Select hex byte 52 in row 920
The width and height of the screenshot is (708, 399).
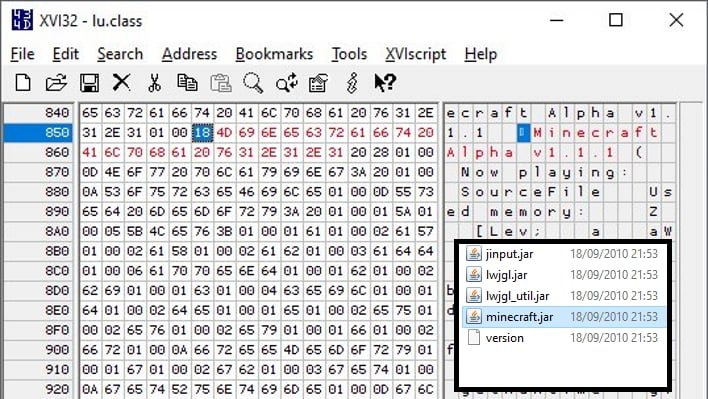[179, 389]
